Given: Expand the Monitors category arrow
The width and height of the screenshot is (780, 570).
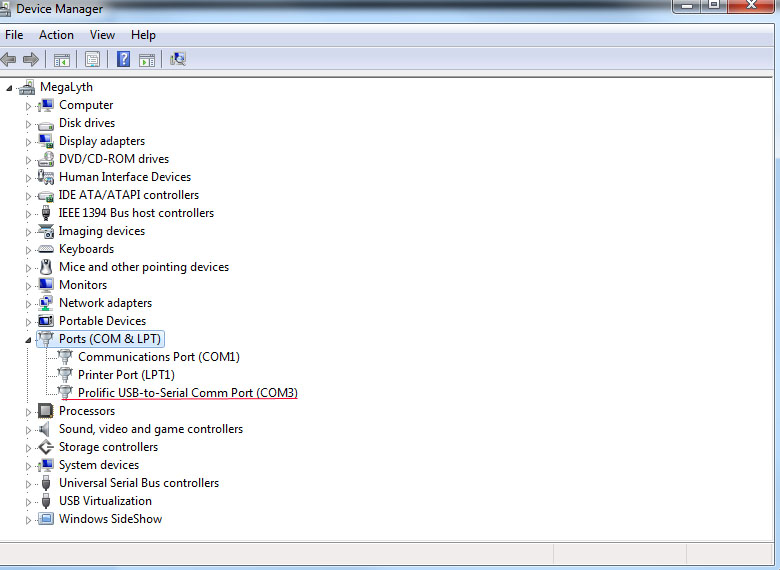Looking at the screenshot, I should coord(28,286).
